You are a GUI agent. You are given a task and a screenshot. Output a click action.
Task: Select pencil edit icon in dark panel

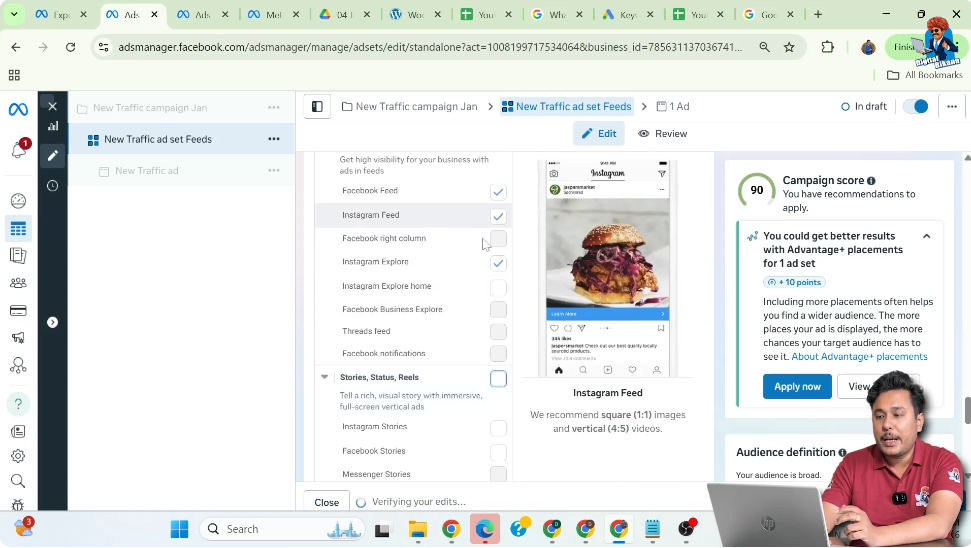[53, 155]
